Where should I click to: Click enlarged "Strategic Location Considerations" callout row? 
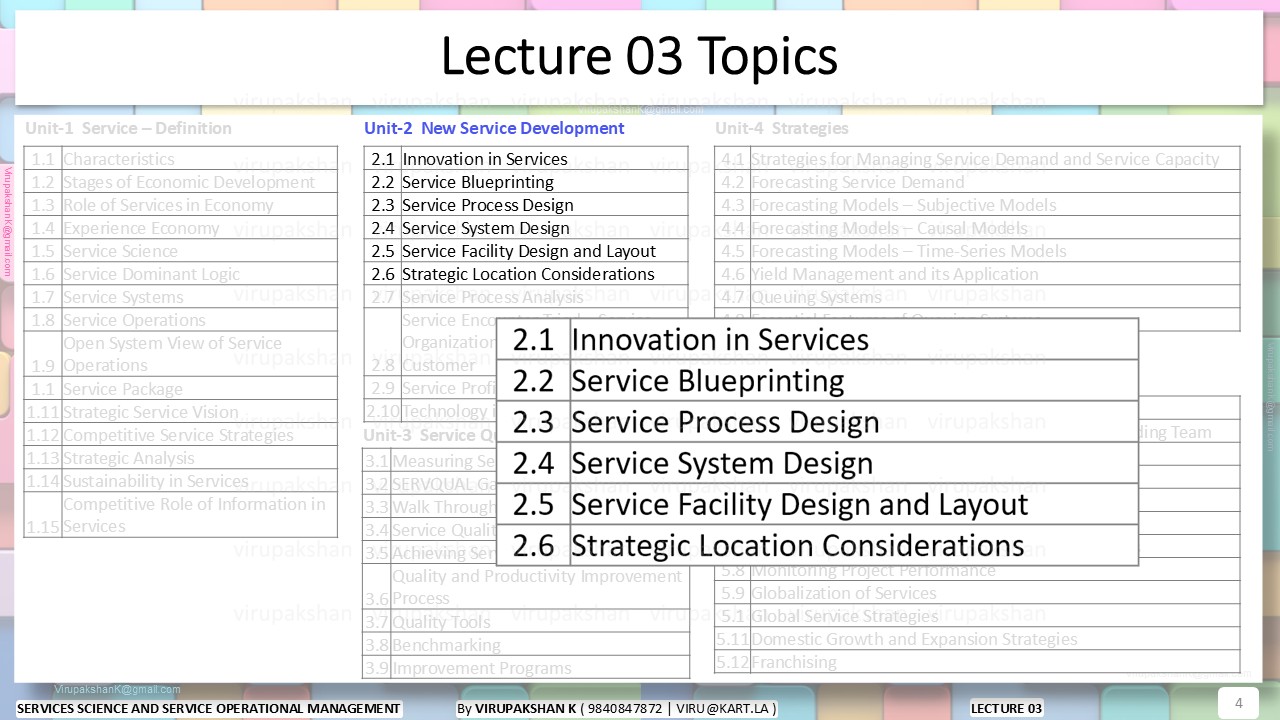coord(817,545)
